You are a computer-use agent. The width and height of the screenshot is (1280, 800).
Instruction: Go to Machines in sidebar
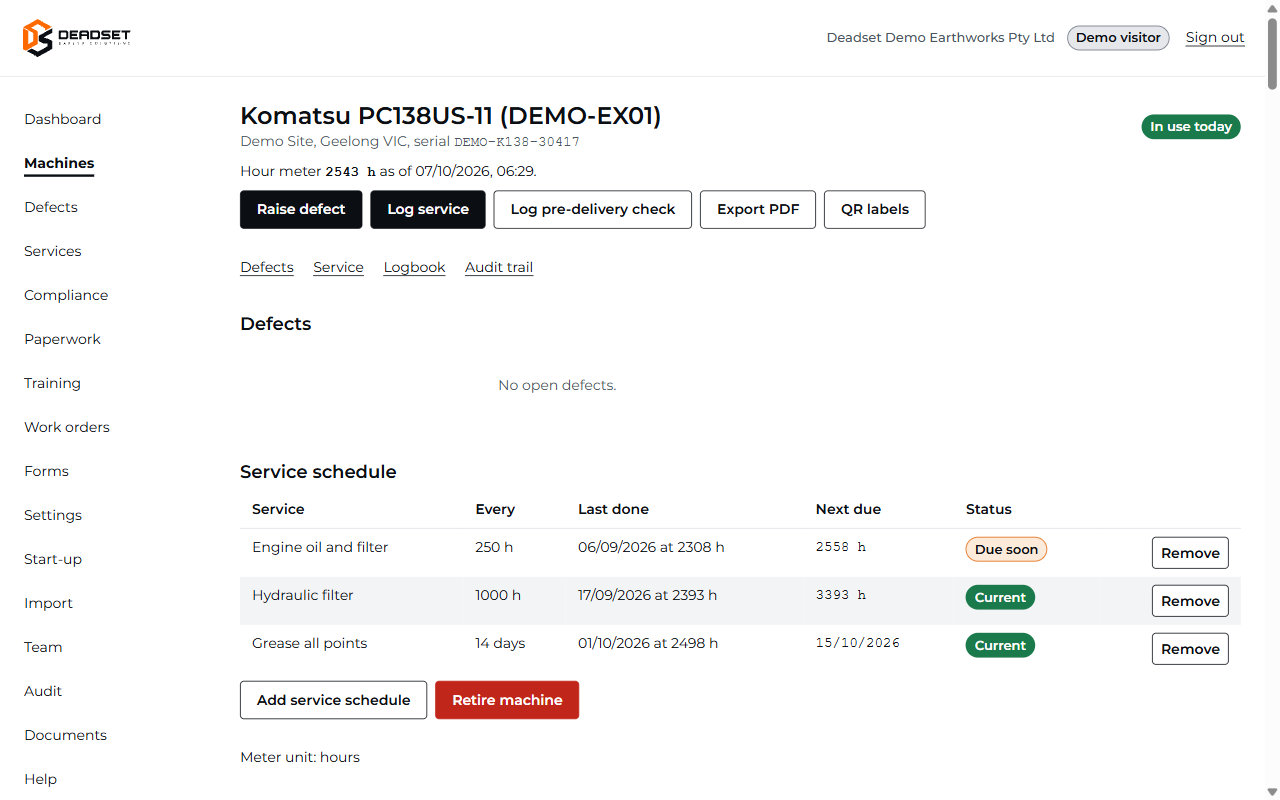(59, 163)
